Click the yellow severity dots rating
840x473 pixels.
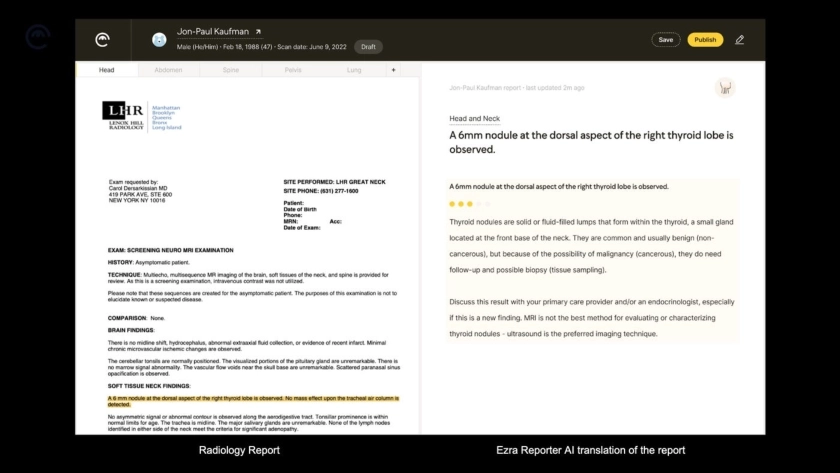pyautogui.click(x=460, y=203)
